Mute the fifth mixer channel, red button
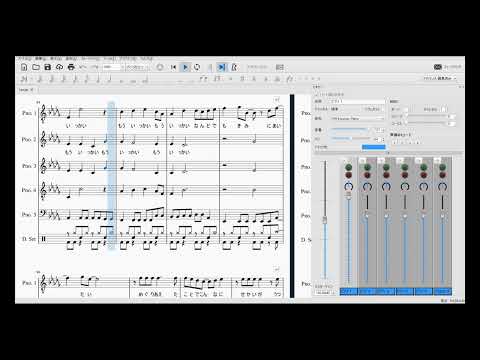The image size is (480, 360). coord(424,175)
